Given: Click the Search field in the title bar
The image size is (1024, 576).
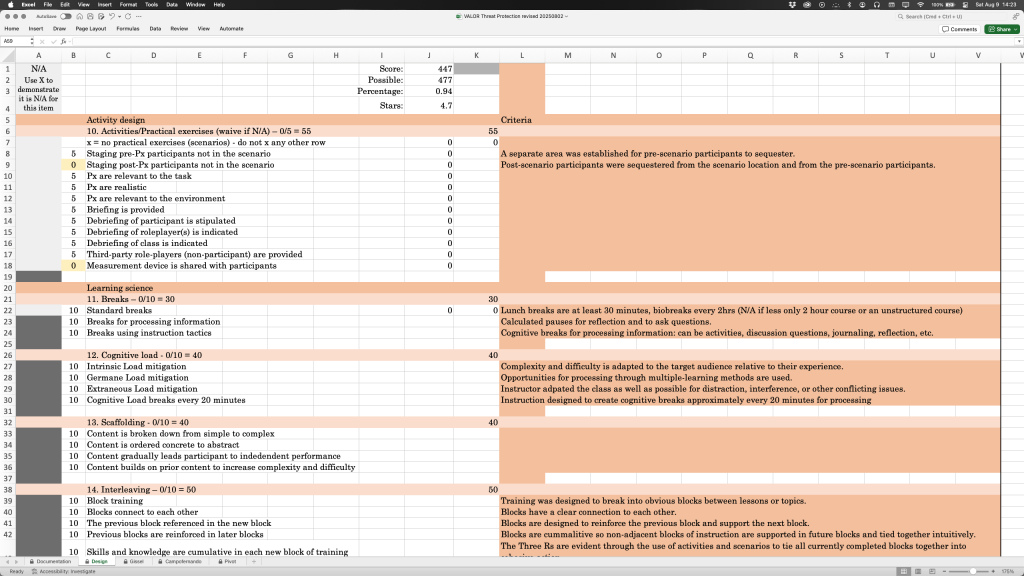Looking at the screenshot, I should (x=952, y=16).
